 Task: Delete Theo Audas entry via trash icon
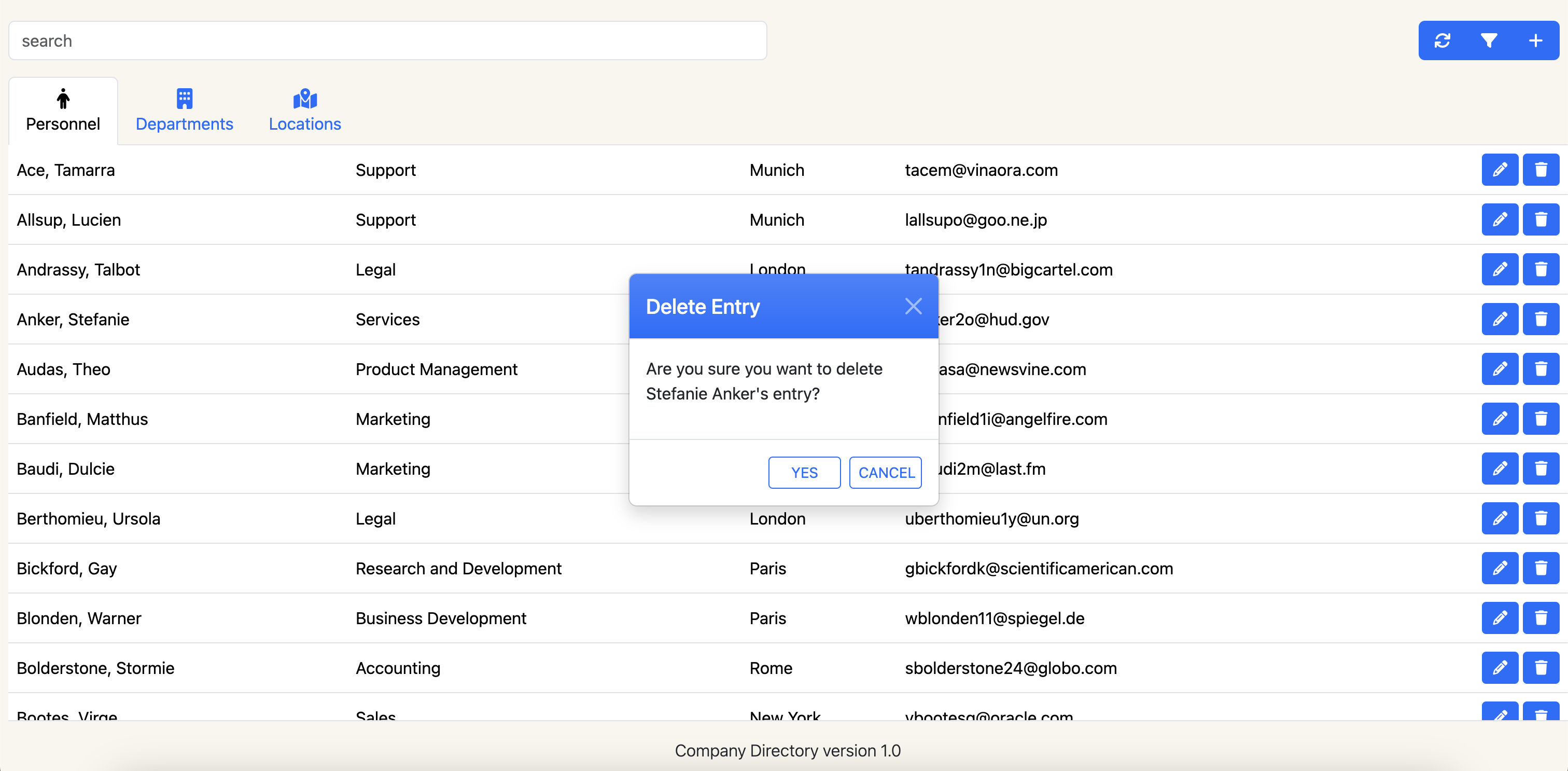1540,369
